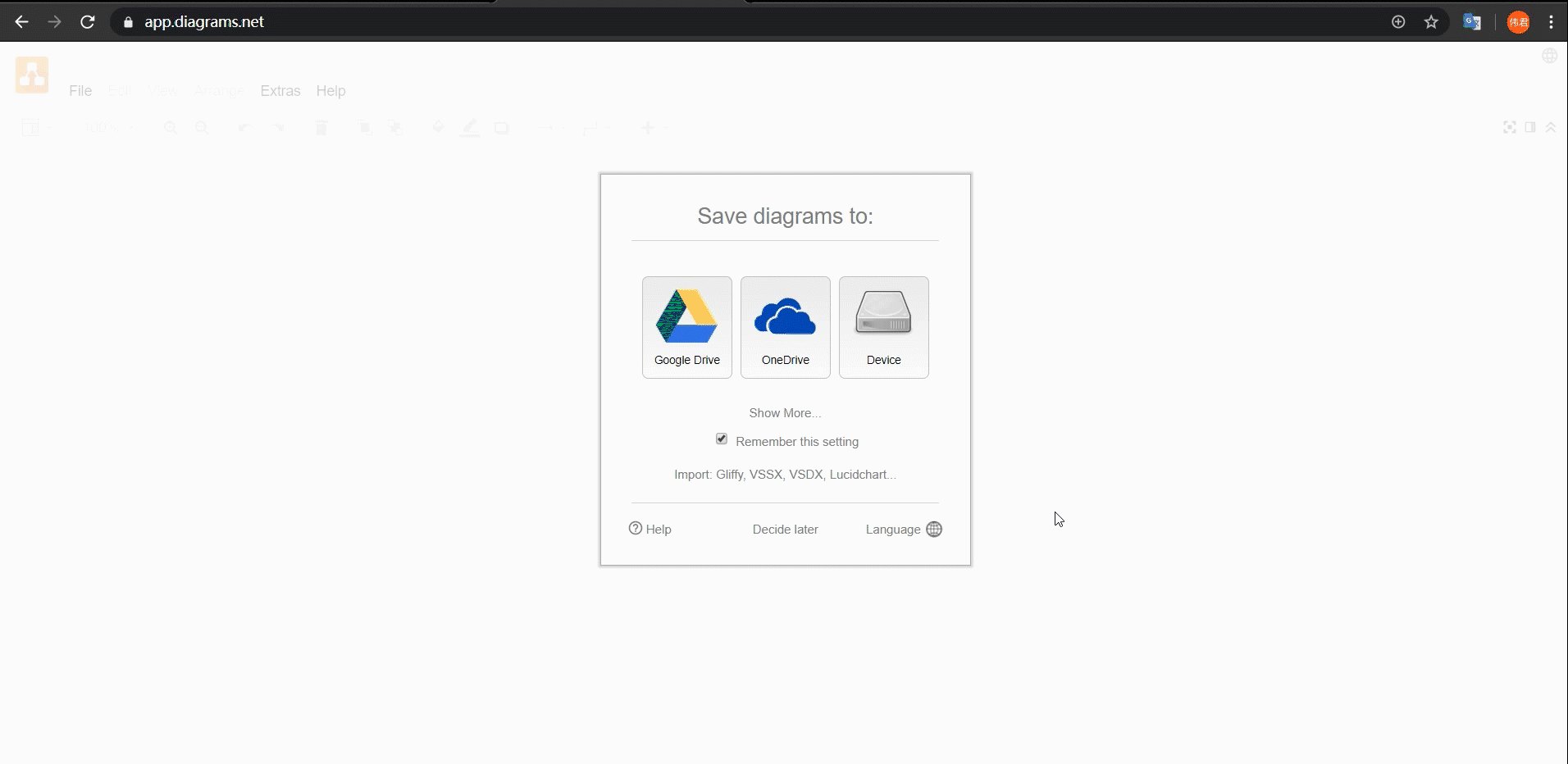This screenshot has height=764, width=1568.
Task: Open the Google Translate extension
Action: [1472, 22]
